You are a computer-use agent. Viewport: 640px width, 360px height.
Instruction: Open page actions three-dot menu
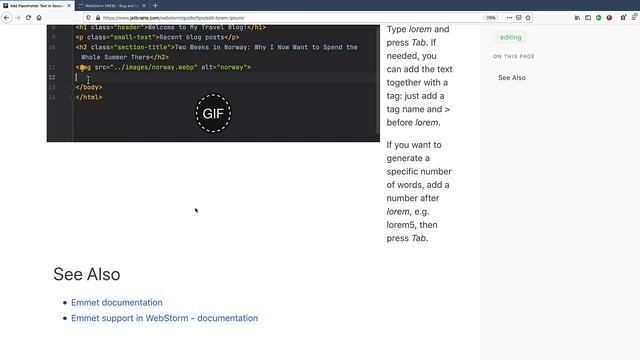[509, 18]
